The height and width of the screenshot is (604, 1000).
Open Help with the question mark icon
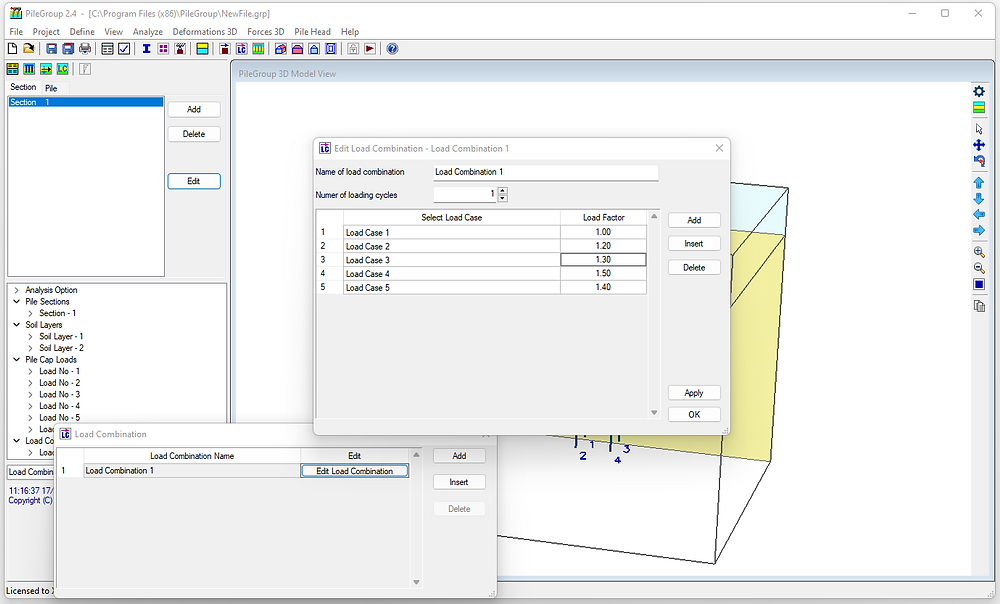tap(392, 48)
